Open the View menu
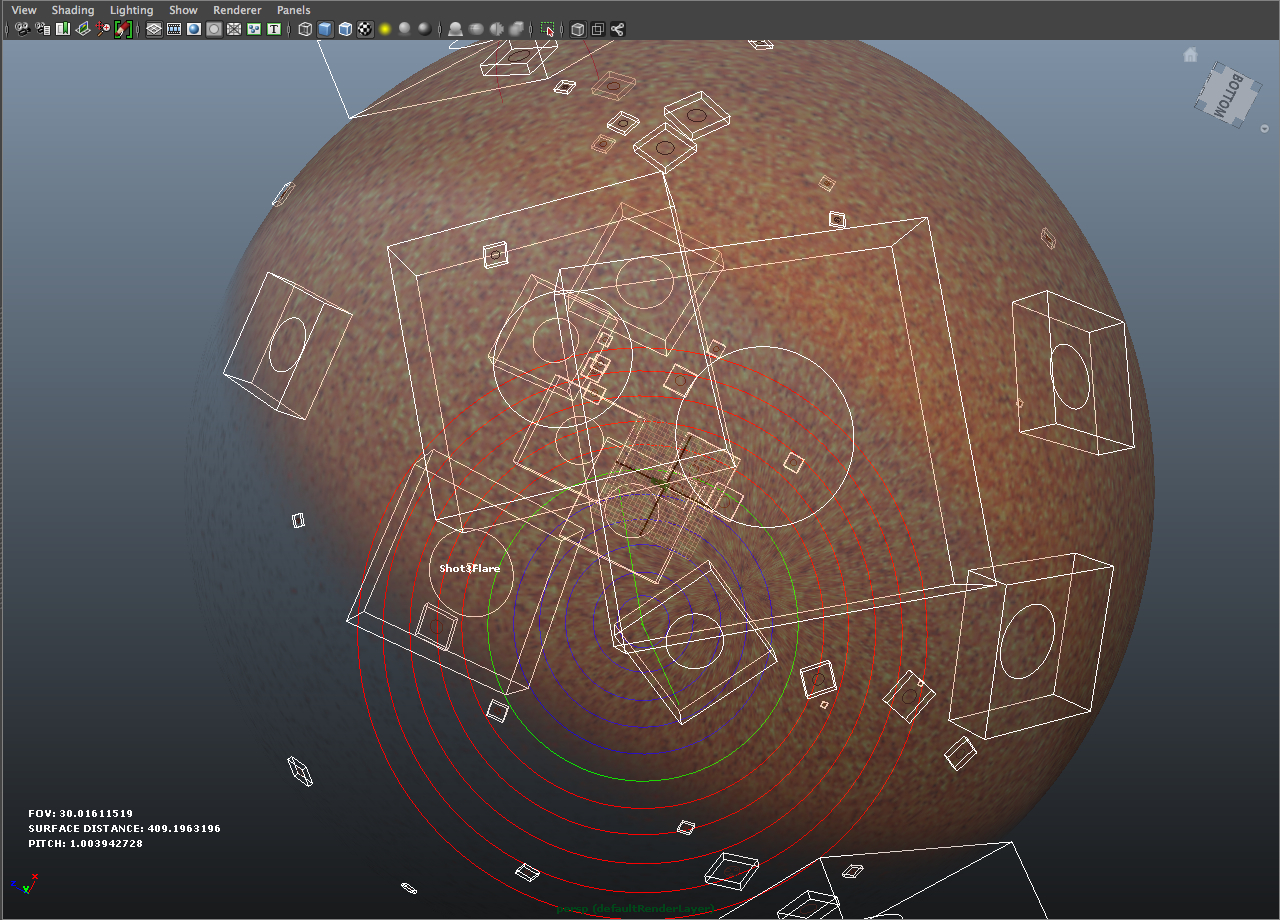This screenshot has height=920, width=1280. [x=24, y=10]
